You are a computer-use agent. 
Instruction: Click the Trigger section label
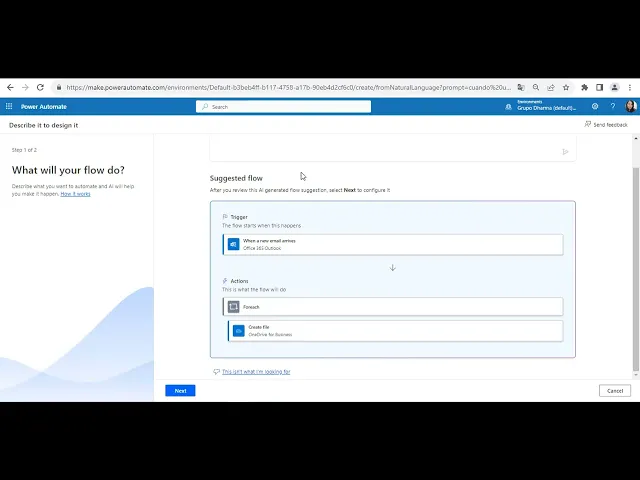[239, 217]
